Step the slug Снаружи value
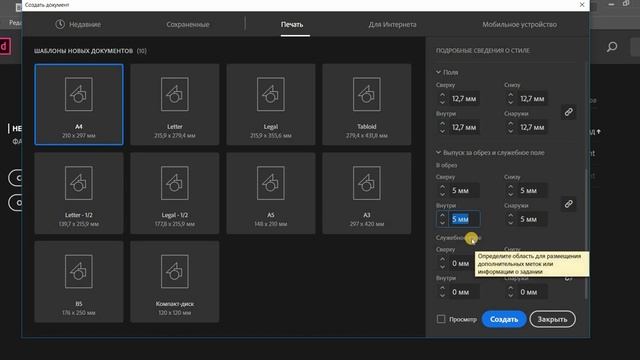640x360 pixels. tap(511, 292)
